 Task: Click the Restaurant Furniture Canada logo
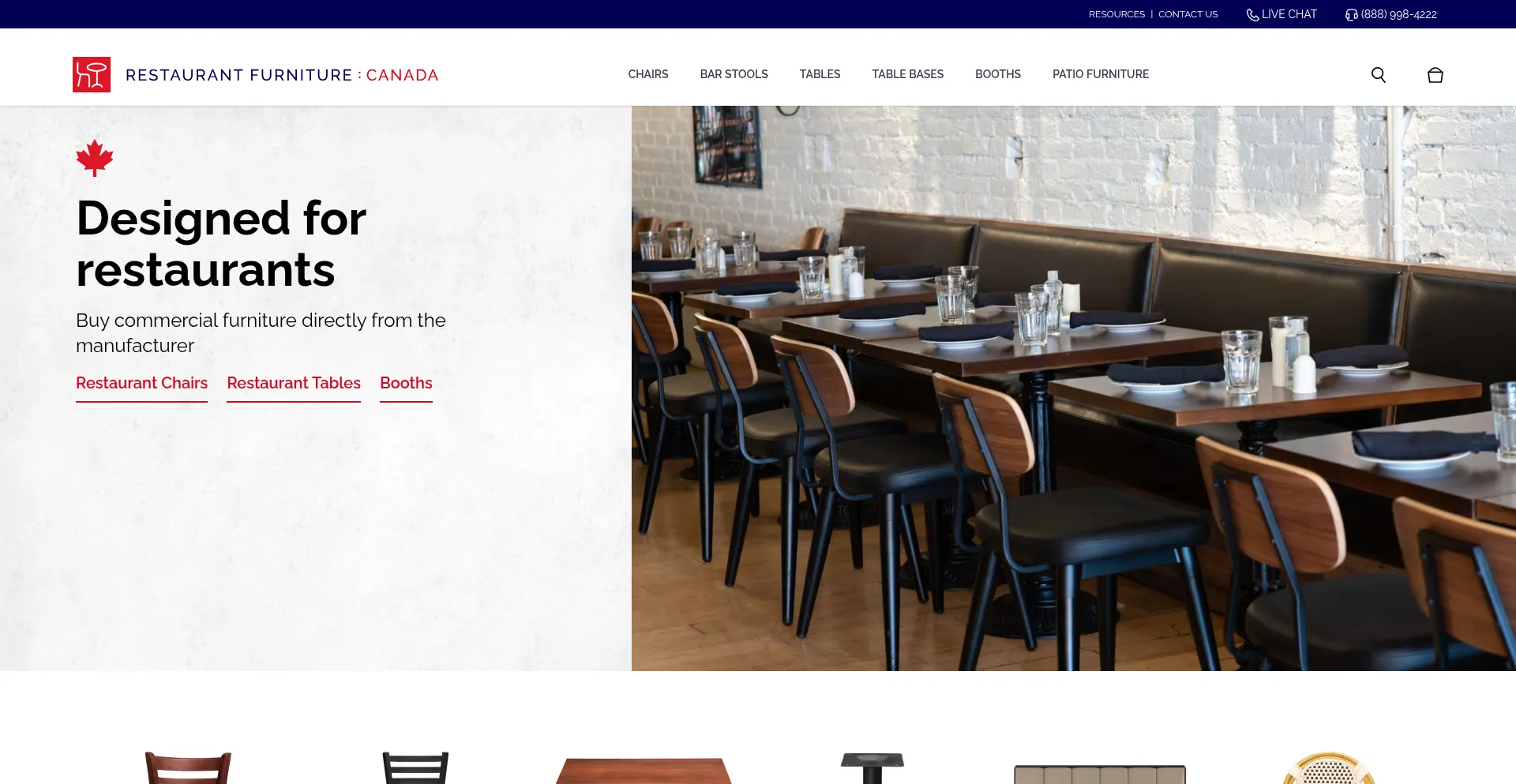coord(255,75)
